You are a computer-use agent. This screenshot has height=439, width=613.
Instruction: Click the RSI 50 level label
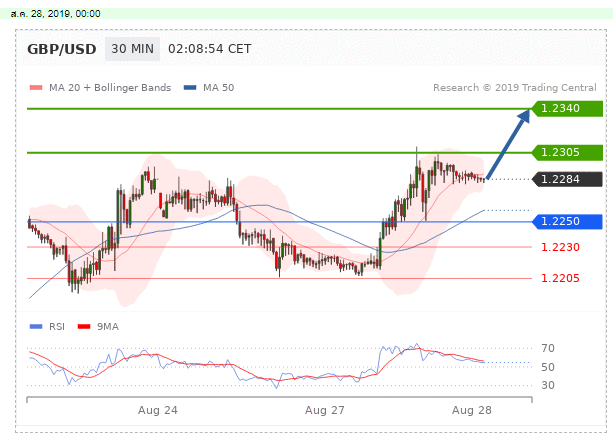(548, 367)
